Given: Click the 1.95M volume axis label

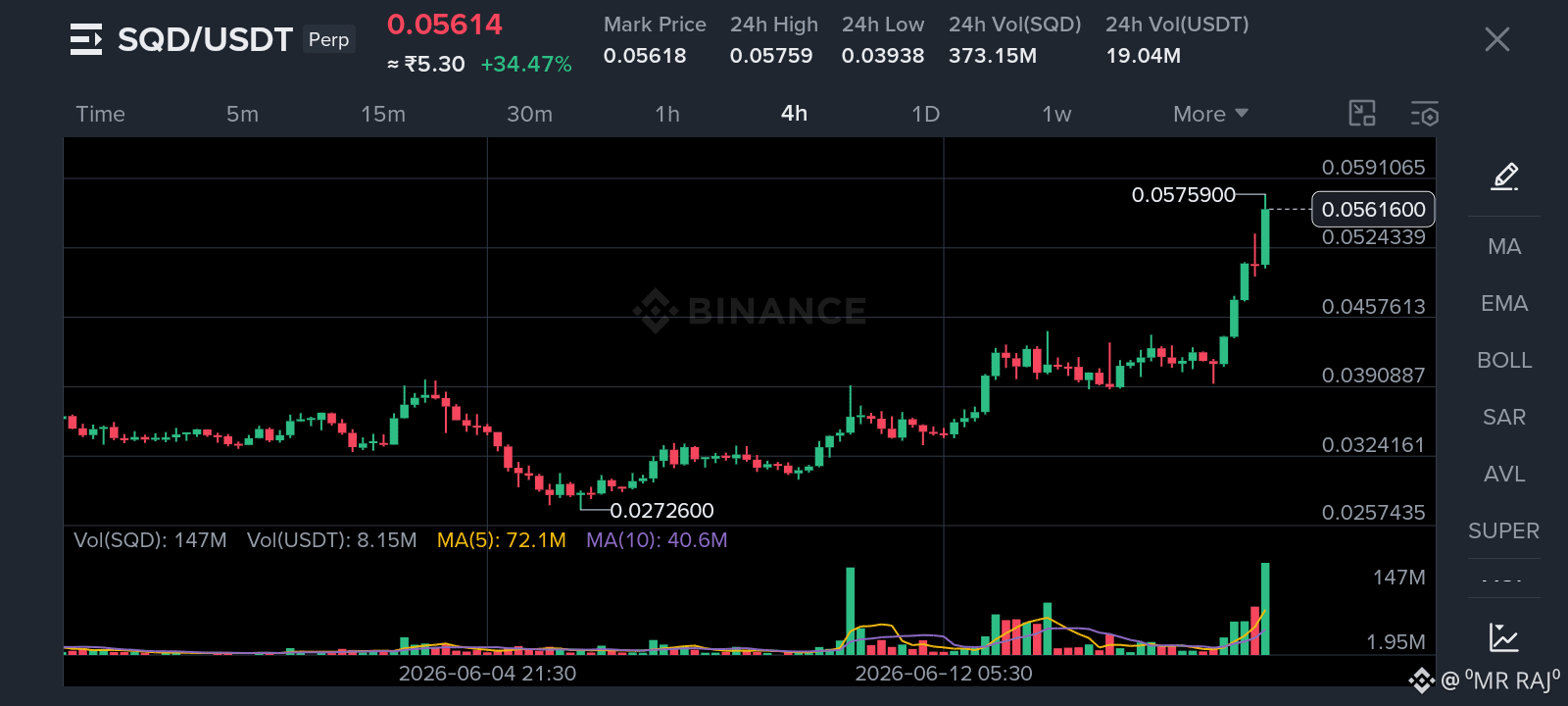Looking at the screenshot, I should 1396,642.
